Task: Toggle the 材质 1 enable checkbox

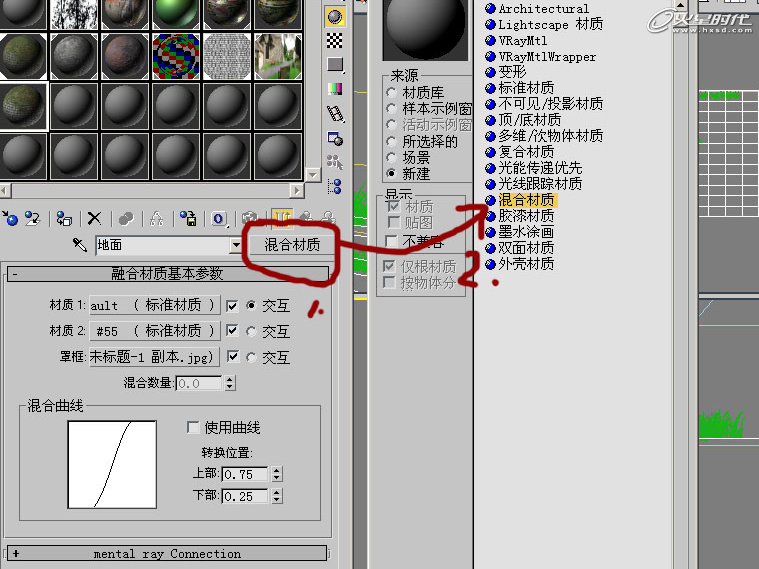Action: click(232, 306)
